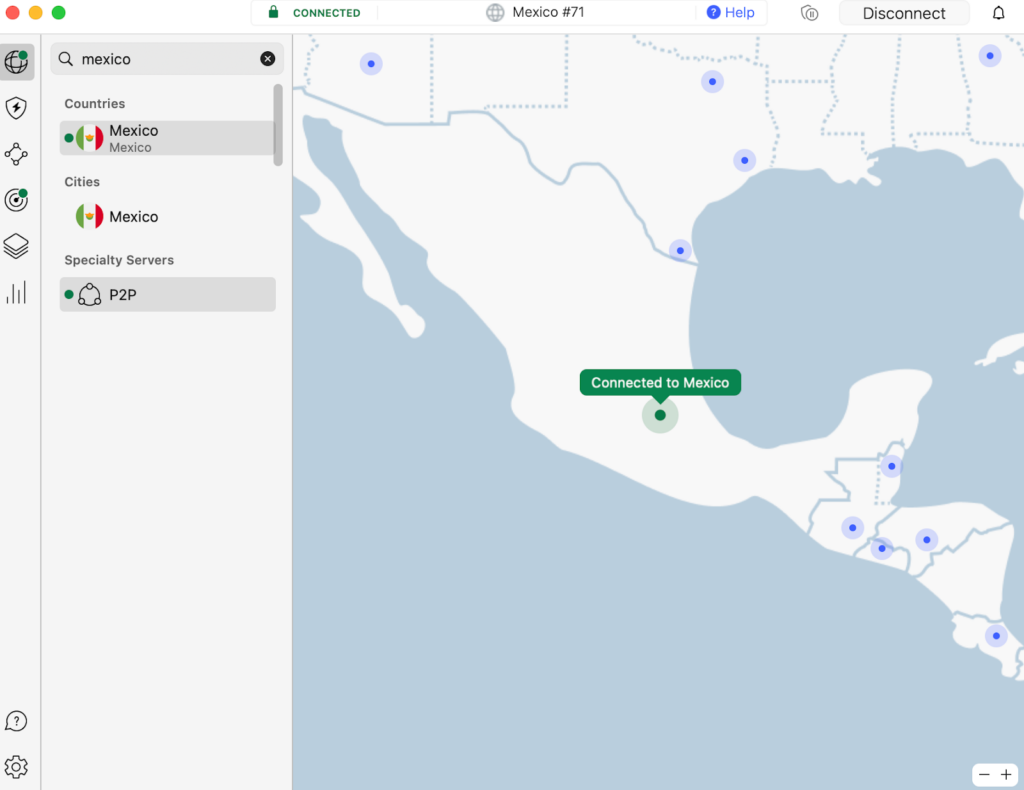Click the CONNECTED status text
This screenshot has width=1024, height=790.
(327, 13)
